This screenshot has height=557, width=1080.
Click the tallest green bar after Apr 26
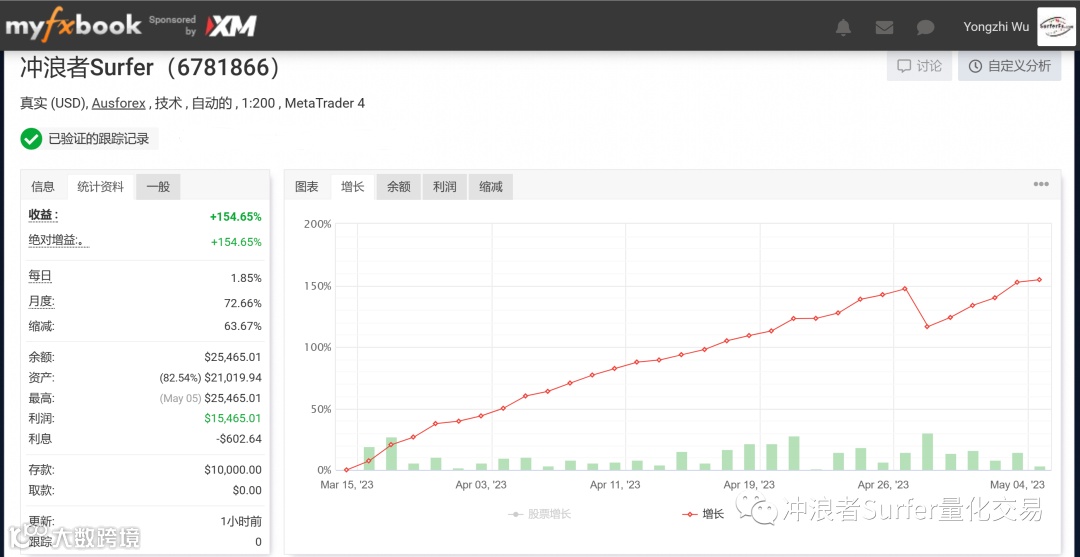point(927,452)
